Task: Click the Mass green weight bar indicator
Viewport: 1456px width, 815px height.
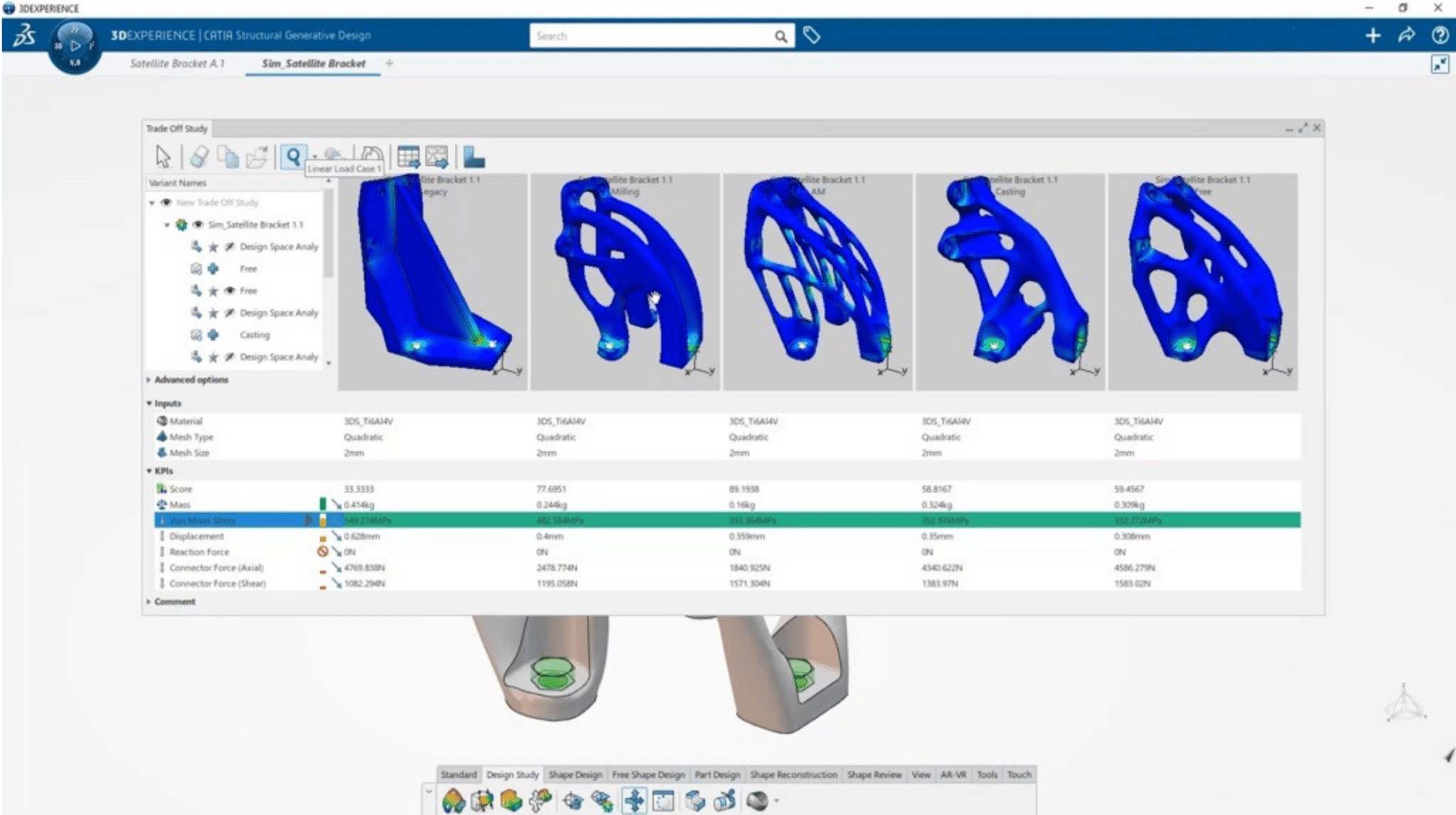Action: point(323,504)
